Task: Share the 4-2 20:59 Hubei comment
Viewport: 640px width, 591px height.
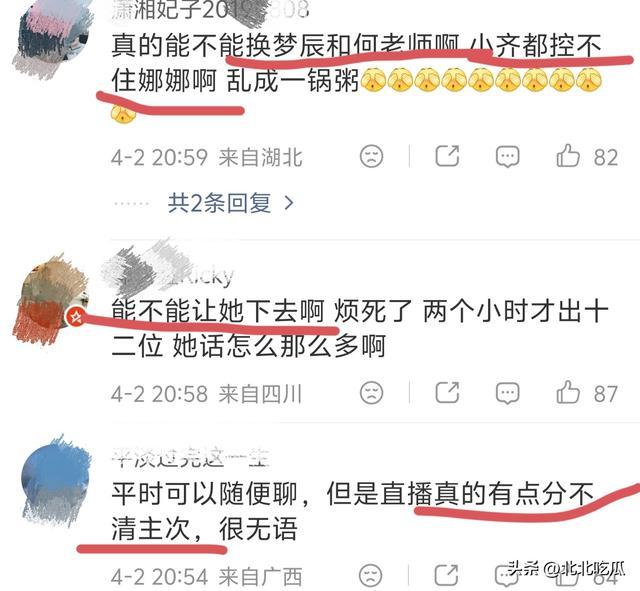Action: click(447, 156)
